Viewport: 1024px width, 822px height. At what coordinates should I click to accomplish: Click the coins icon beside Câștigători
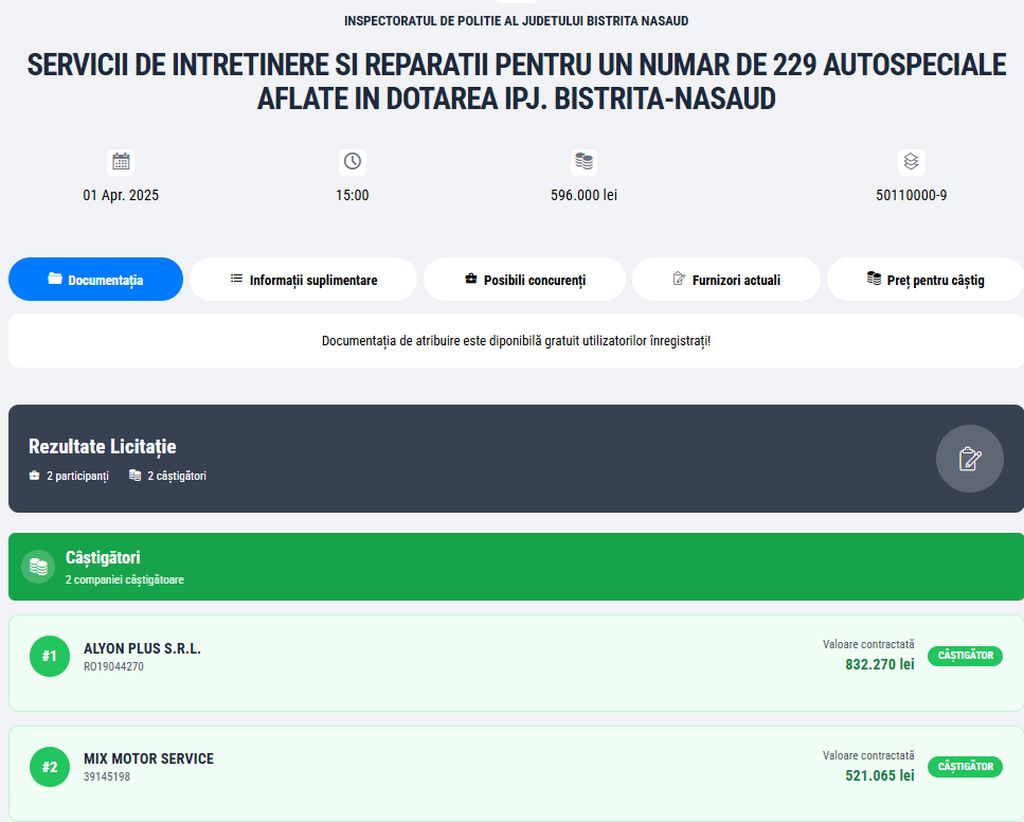[38, 567]
